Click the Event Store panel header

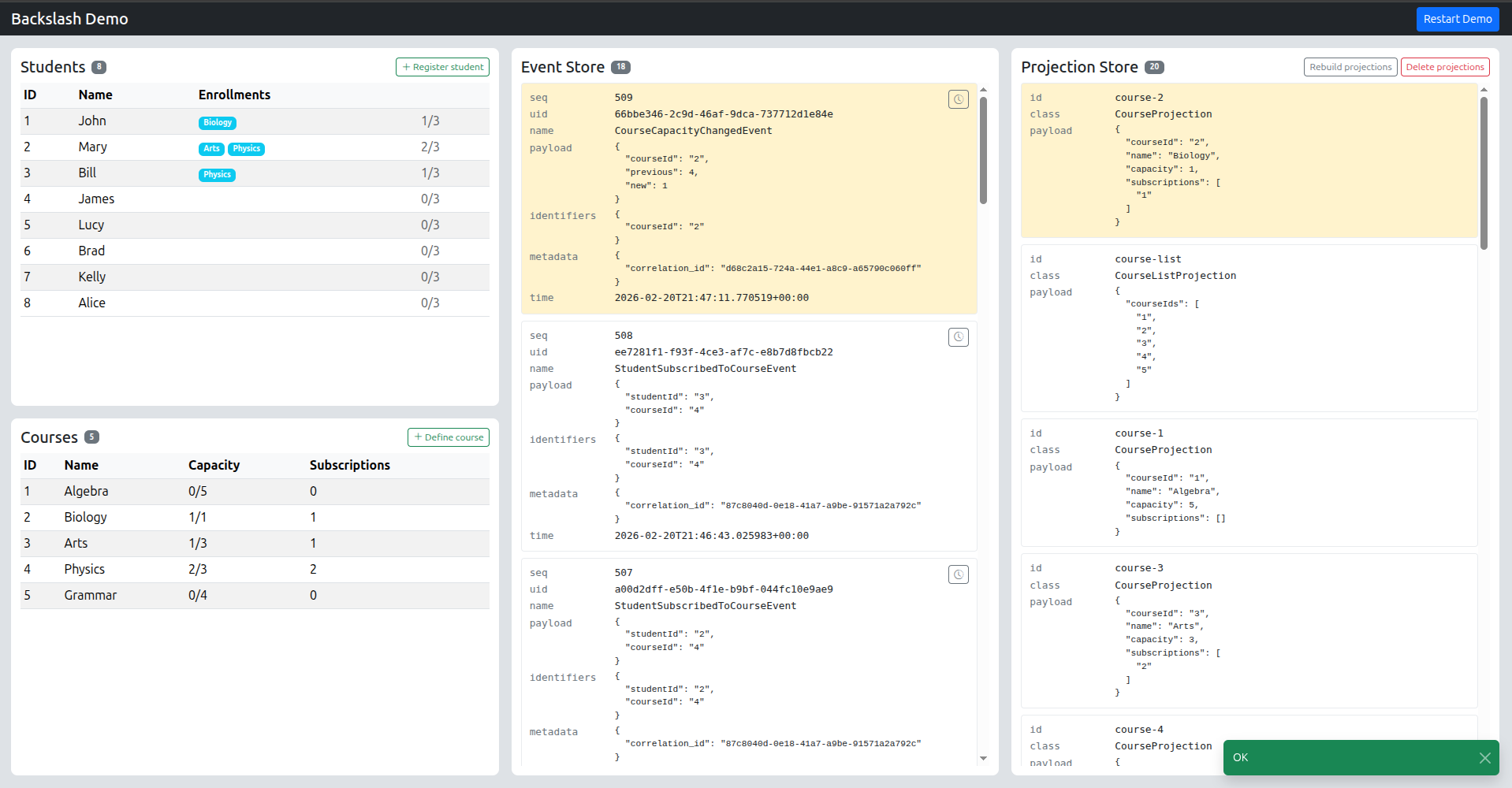pos(564,67)
